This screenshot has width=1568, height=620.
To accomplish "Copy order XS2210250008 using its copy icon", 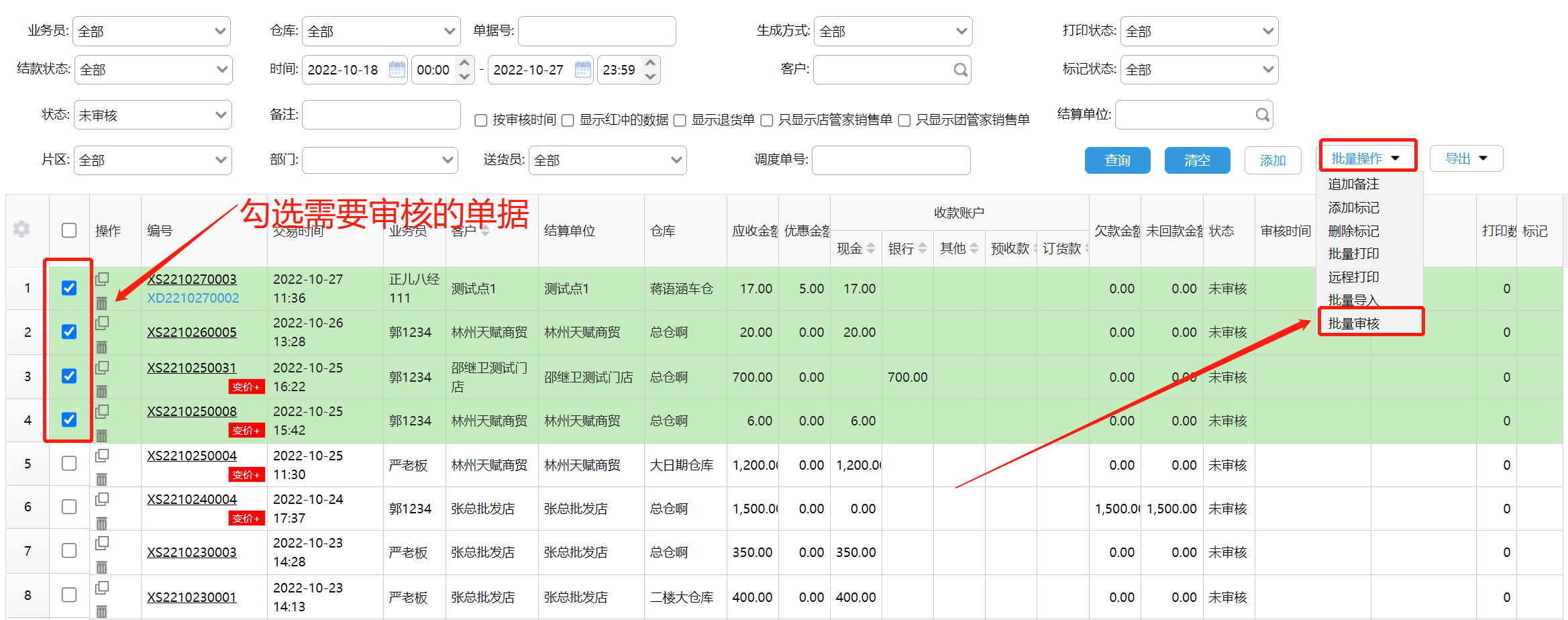I will click(x=102, y=411).
